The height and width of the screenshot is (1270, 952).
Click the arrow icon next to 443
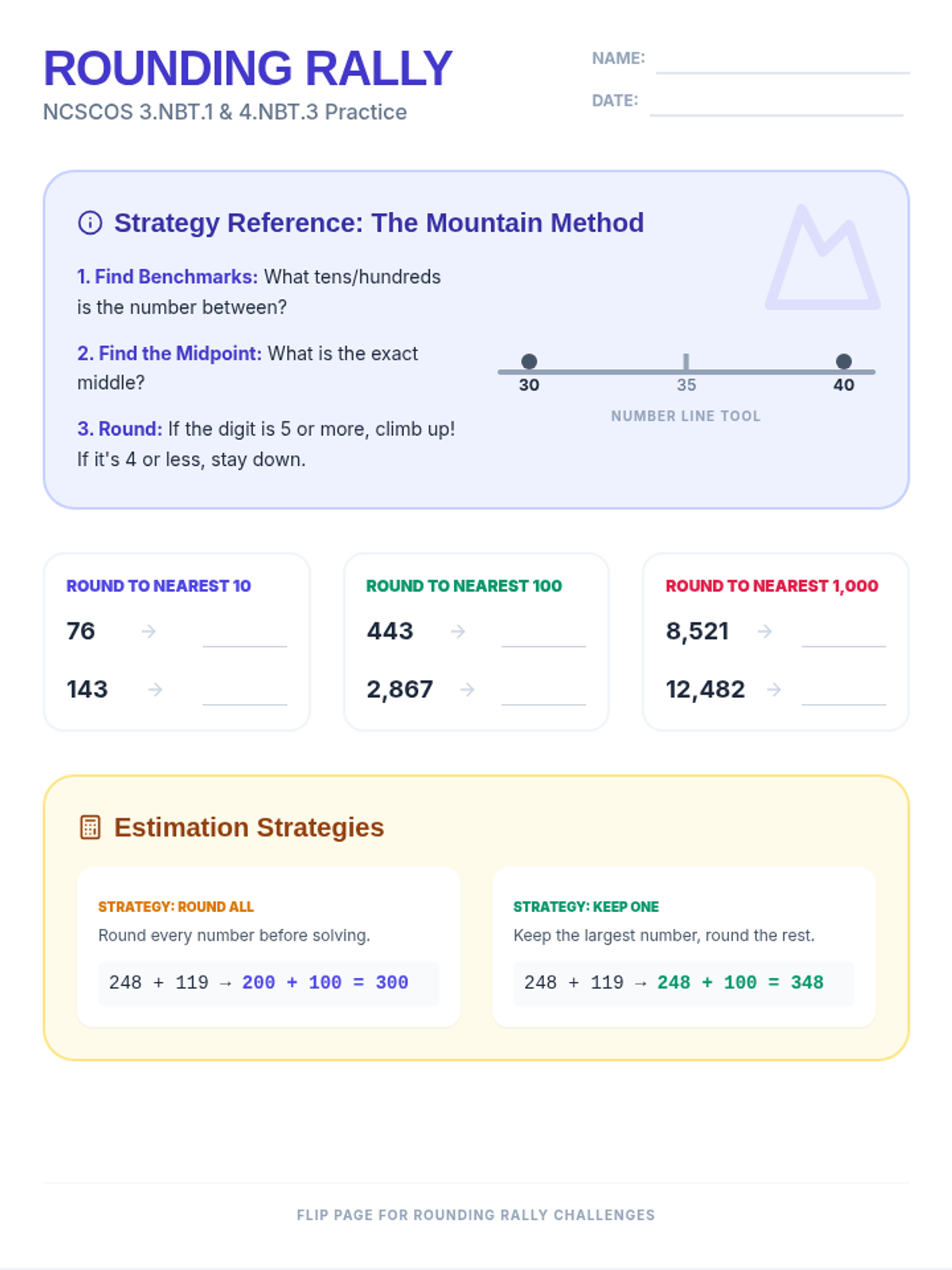[x=458, y=631]
